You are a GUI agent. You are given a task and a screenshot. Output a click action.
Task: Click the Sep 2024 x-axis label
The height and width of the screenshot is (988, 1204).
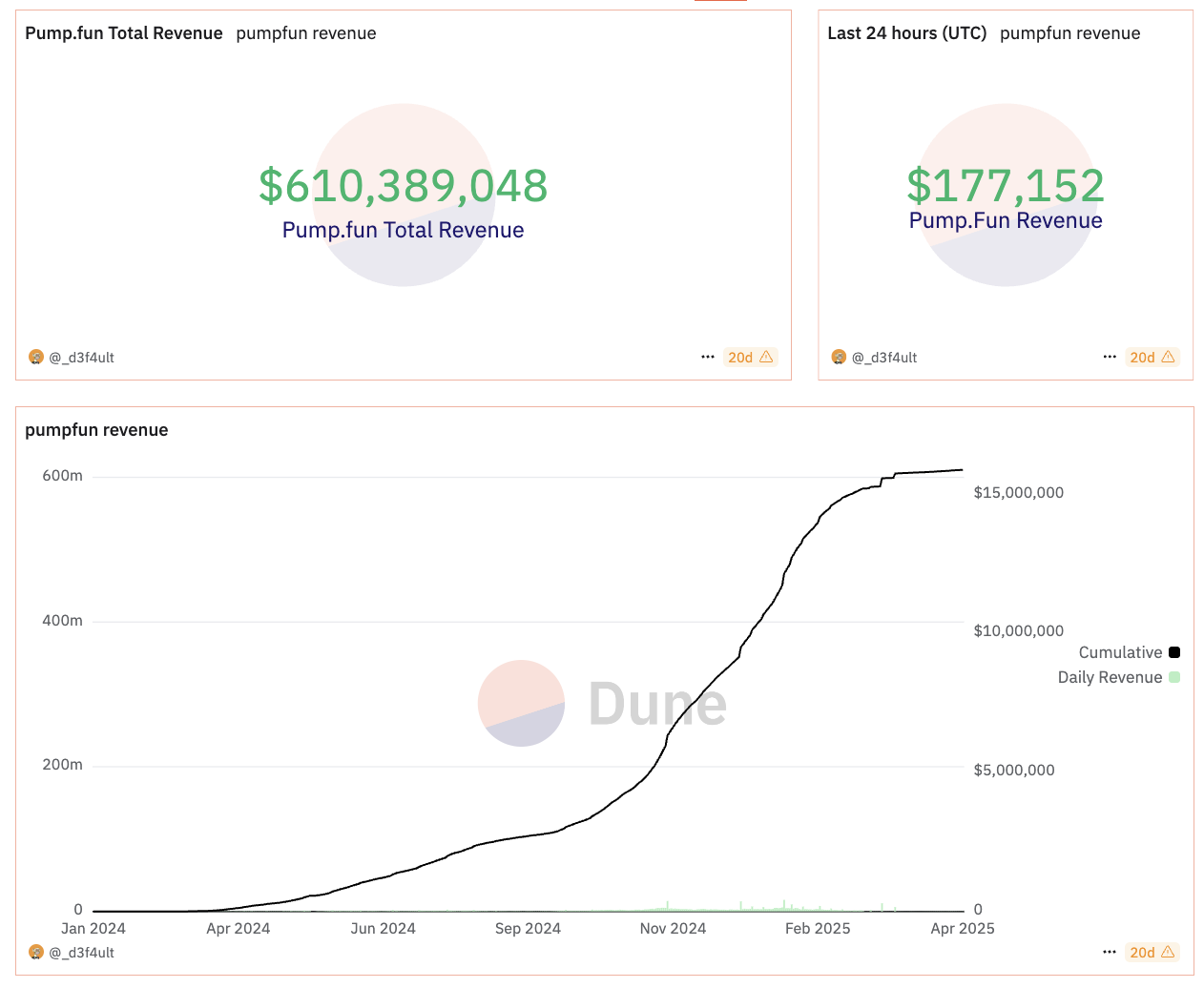[528, 929]
